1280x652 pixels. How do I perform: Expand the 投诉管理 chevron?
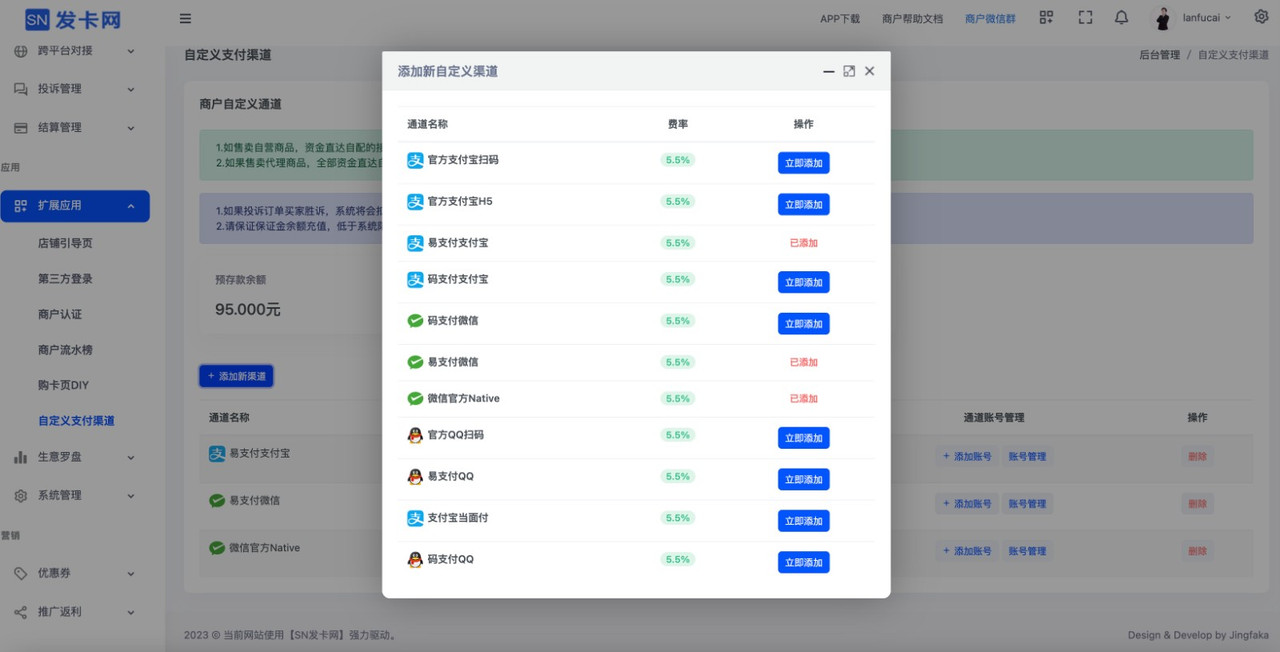coord(131,89)
